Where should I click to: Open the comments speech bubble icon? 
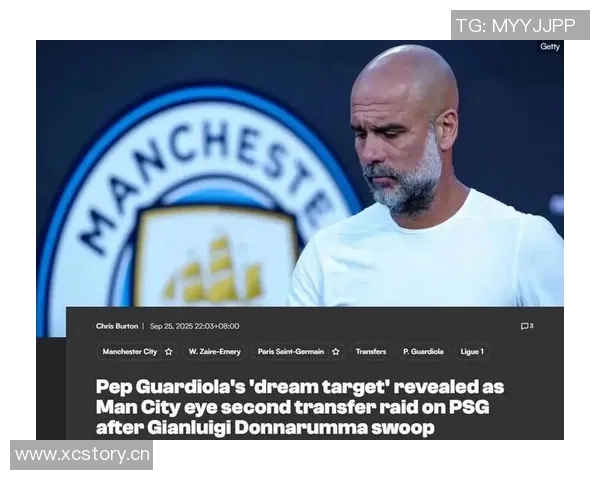[524, 326]
